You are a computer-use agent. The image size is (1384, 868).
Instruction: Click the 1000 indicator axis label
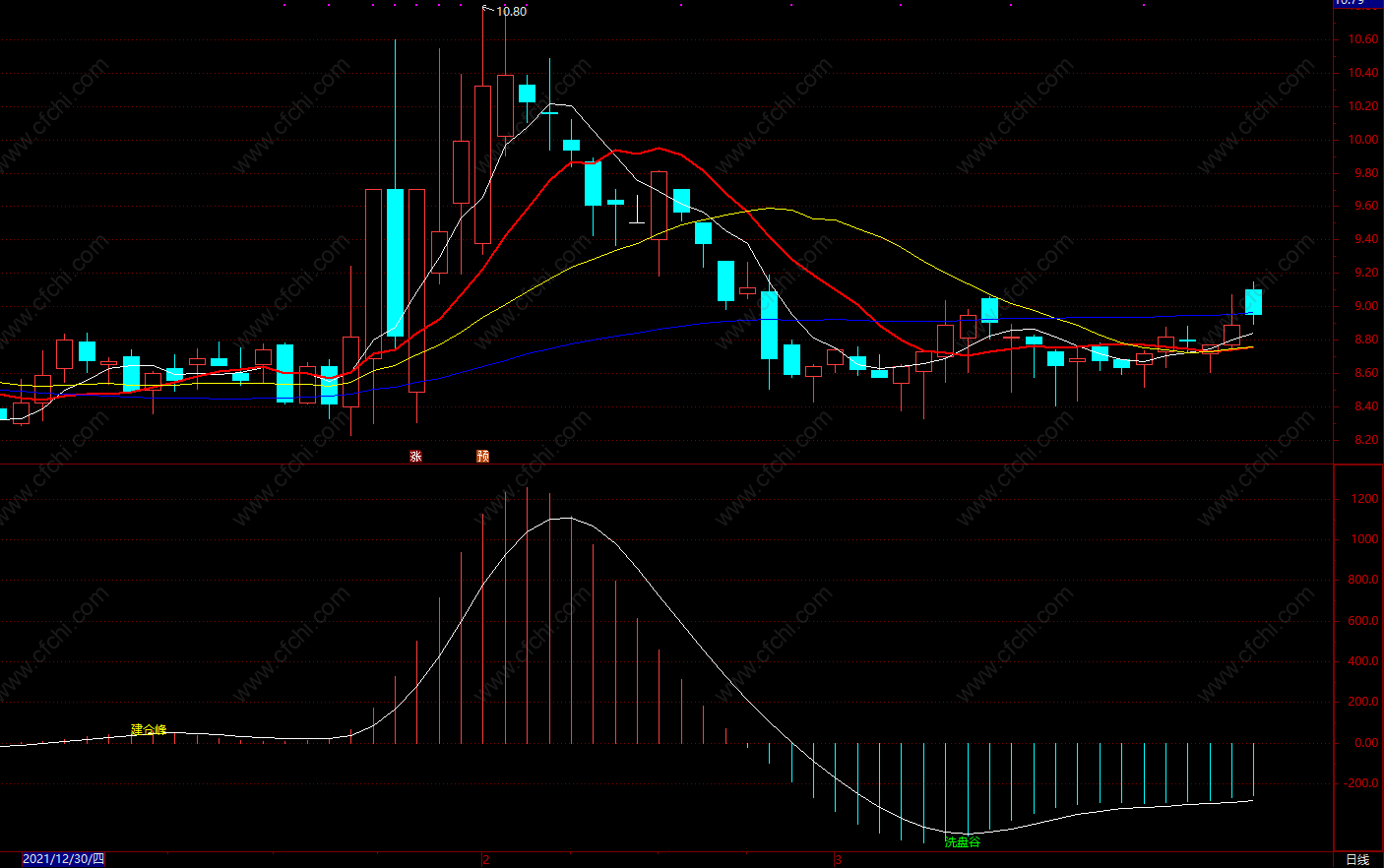[1365, 539]
